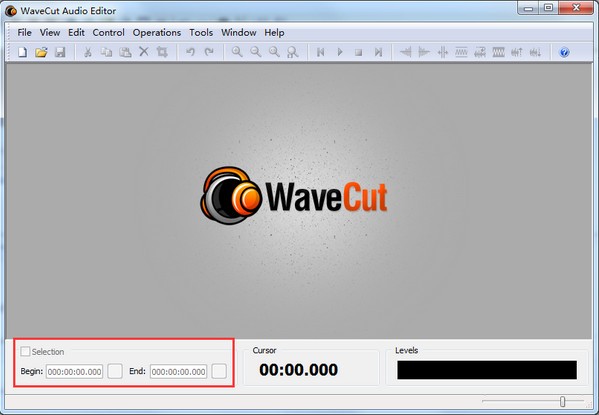Open the Operations menu
Viewport: 599px width, 415px height.
coord(157,33)
